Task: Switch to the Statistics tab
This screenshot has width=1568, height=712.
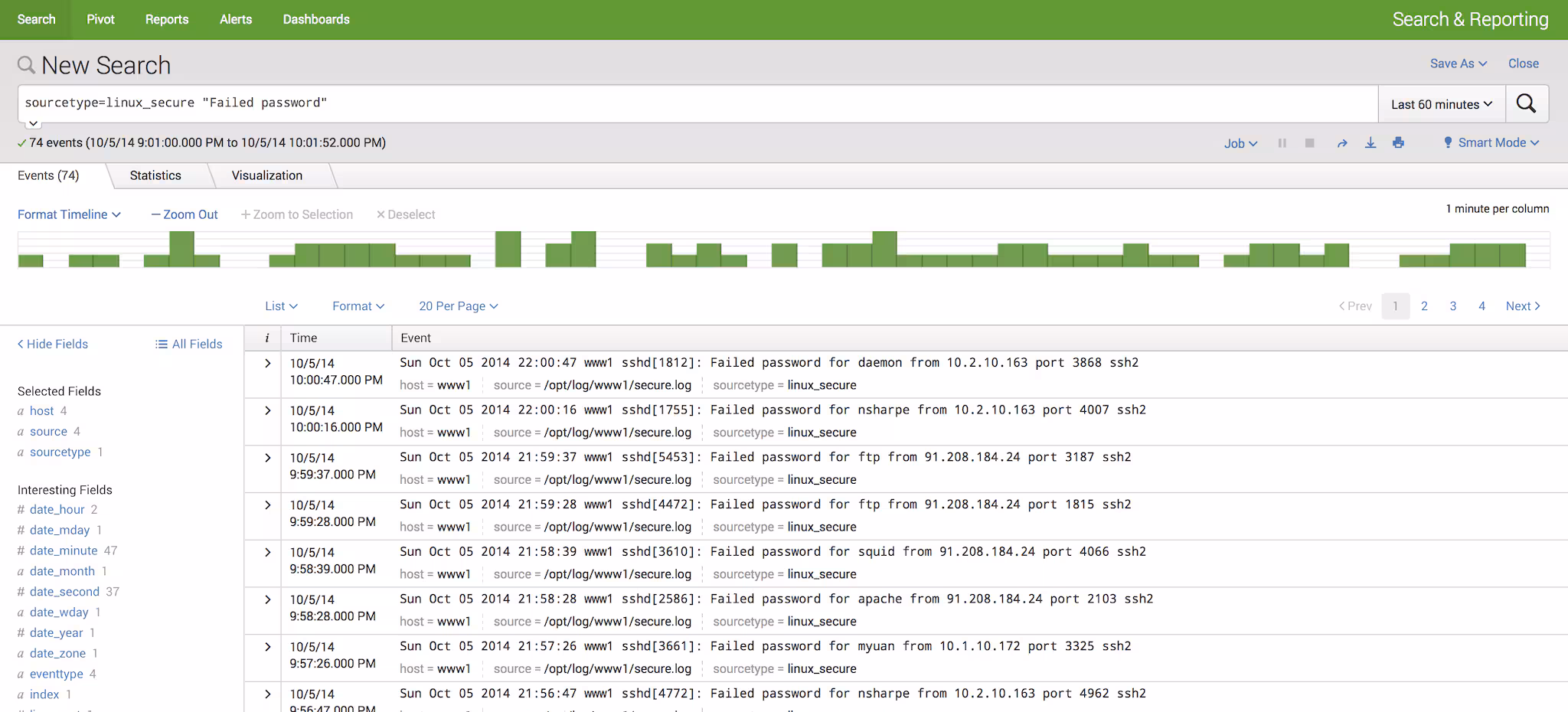Action: pyautogui.click(x=155, y=175)
